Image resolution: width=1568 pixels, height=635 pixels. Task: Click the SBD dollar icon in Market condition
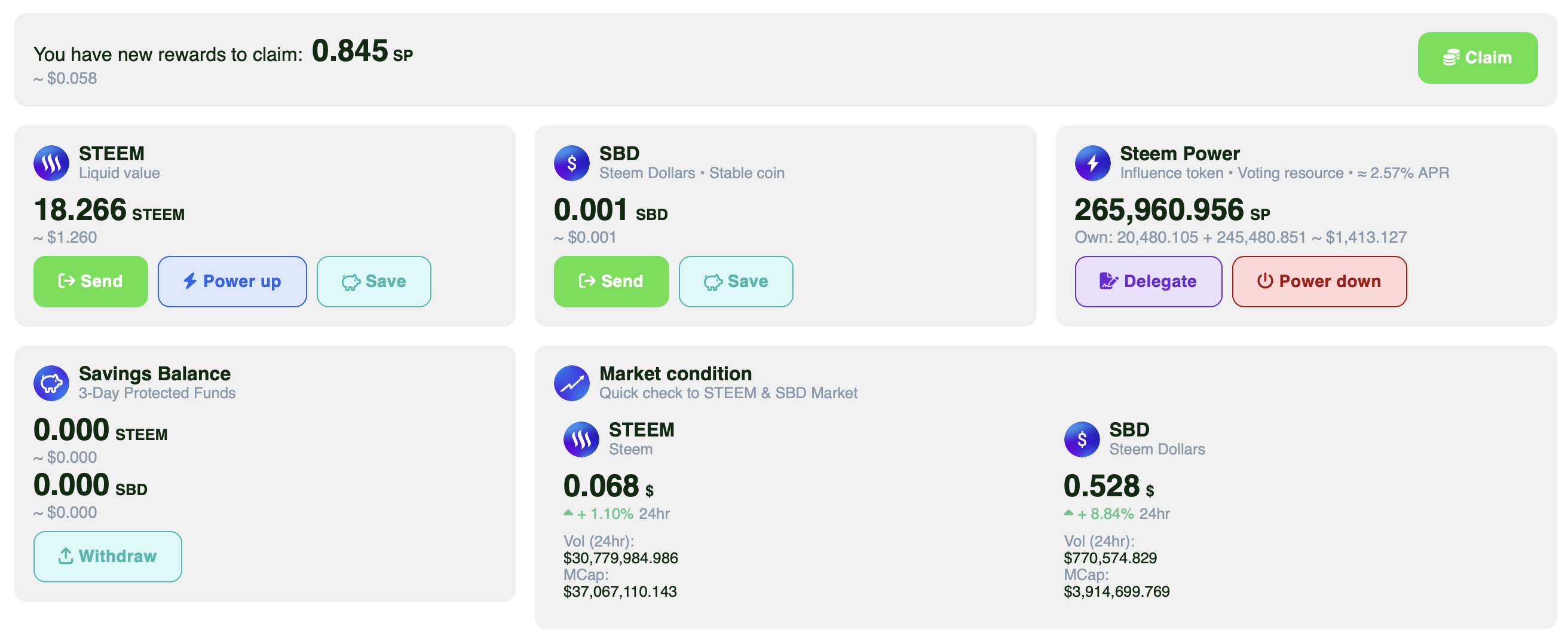(1082, 439)
